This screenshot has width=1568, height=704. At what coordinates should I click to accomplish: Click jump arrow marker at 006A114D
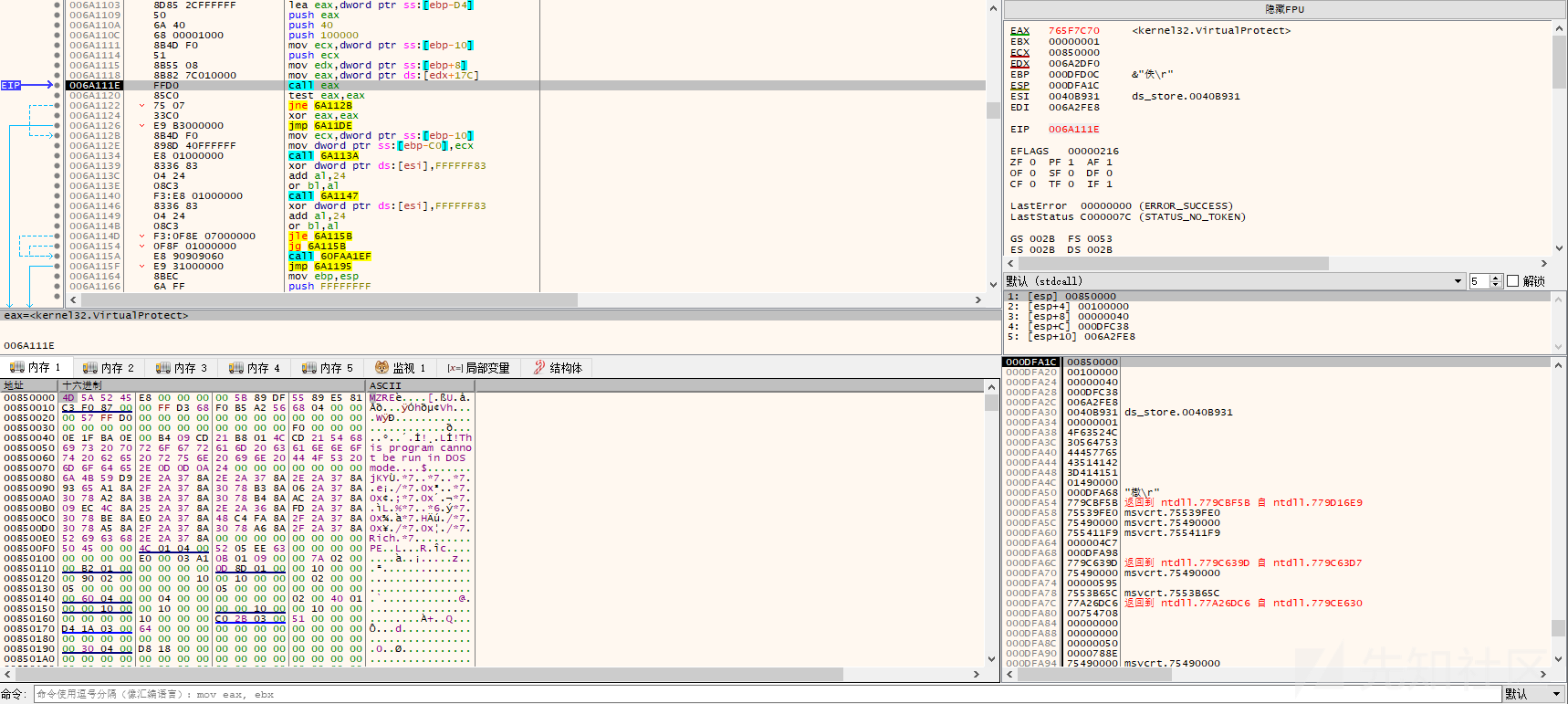[141, 236]
